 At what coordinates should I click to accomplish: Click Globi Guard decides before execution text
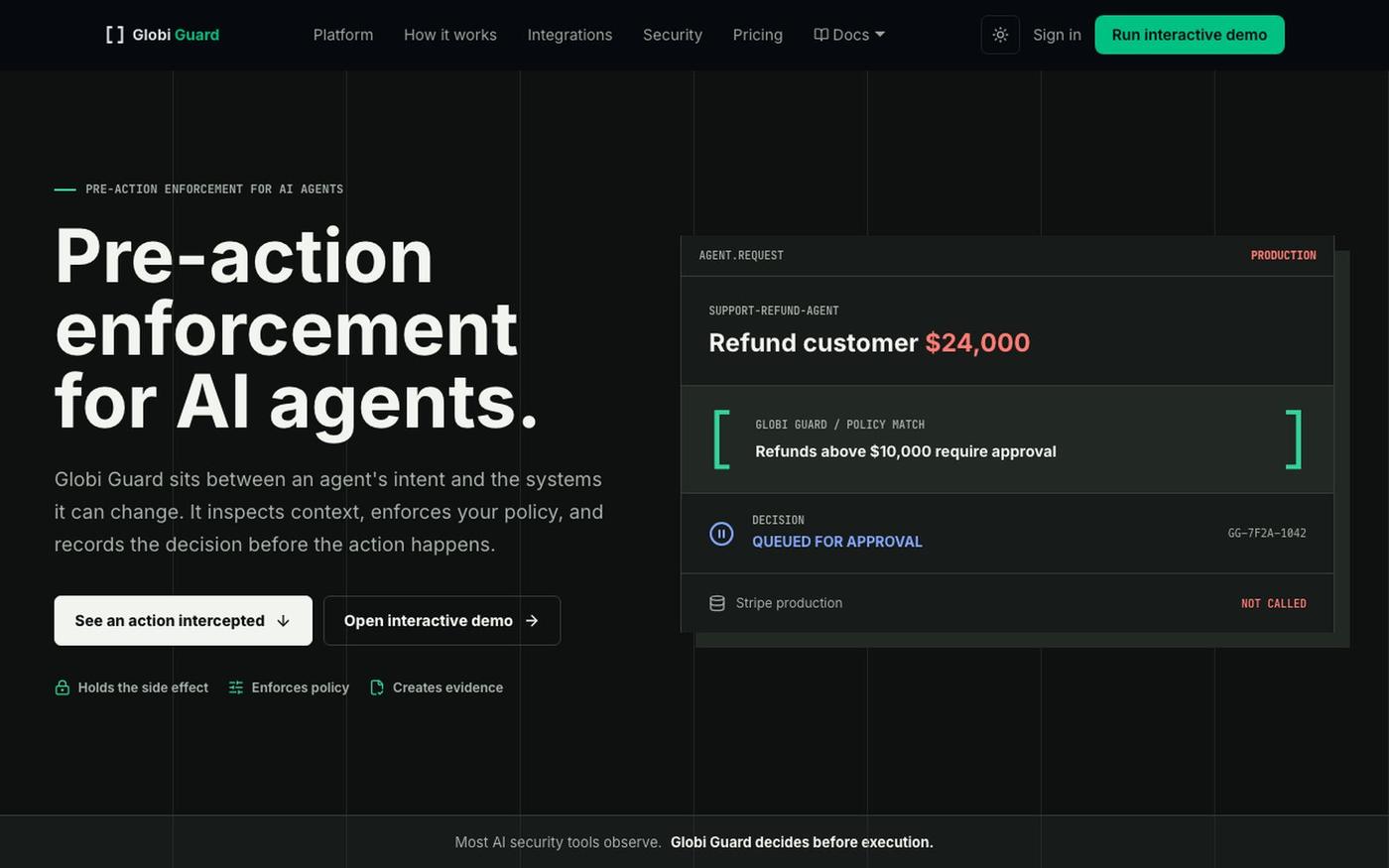[802, 842]
